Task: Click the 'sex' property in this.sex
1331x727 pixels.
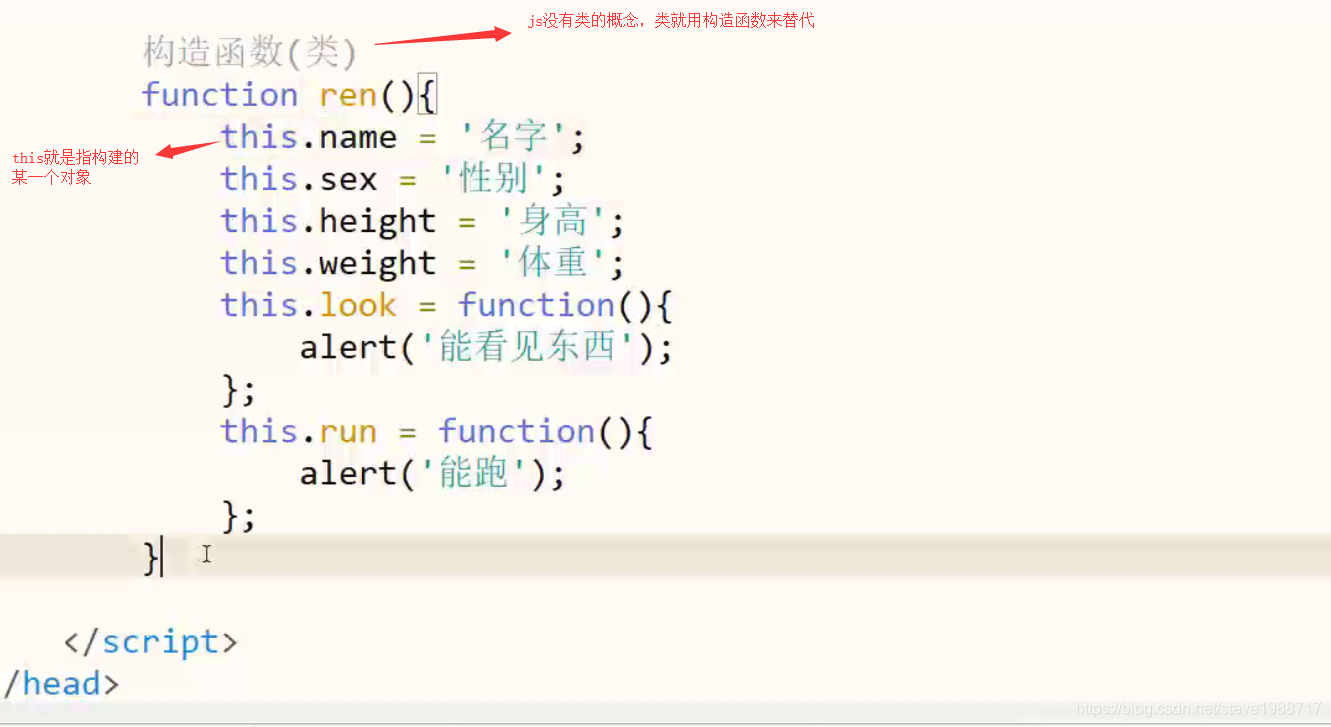Action: pyautogui.click(x=348, y=180)
